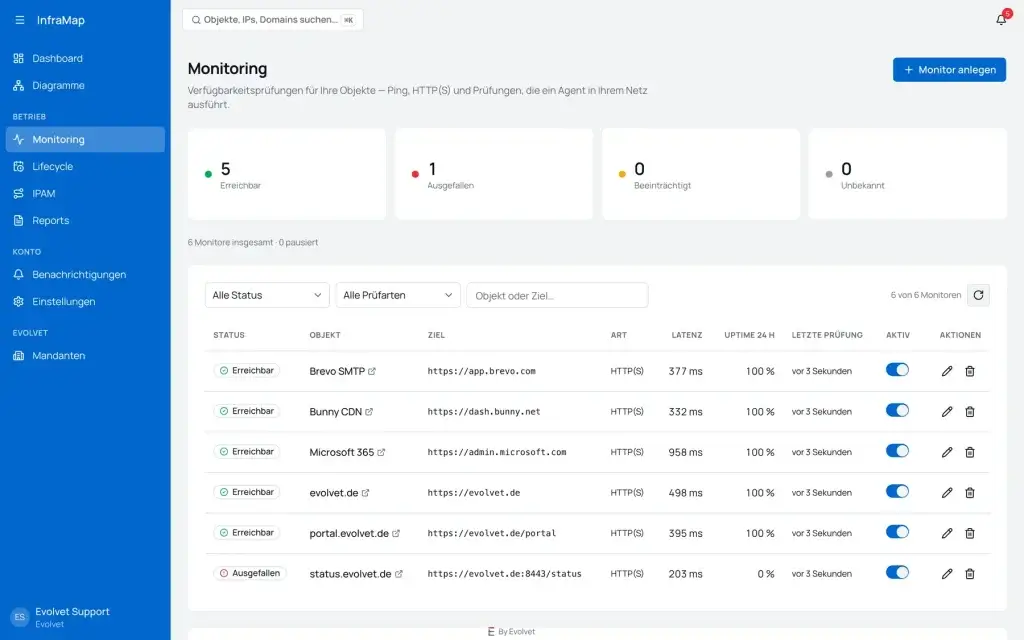Open the hamburger menu next to InfraMap

(x=20, y=20)
